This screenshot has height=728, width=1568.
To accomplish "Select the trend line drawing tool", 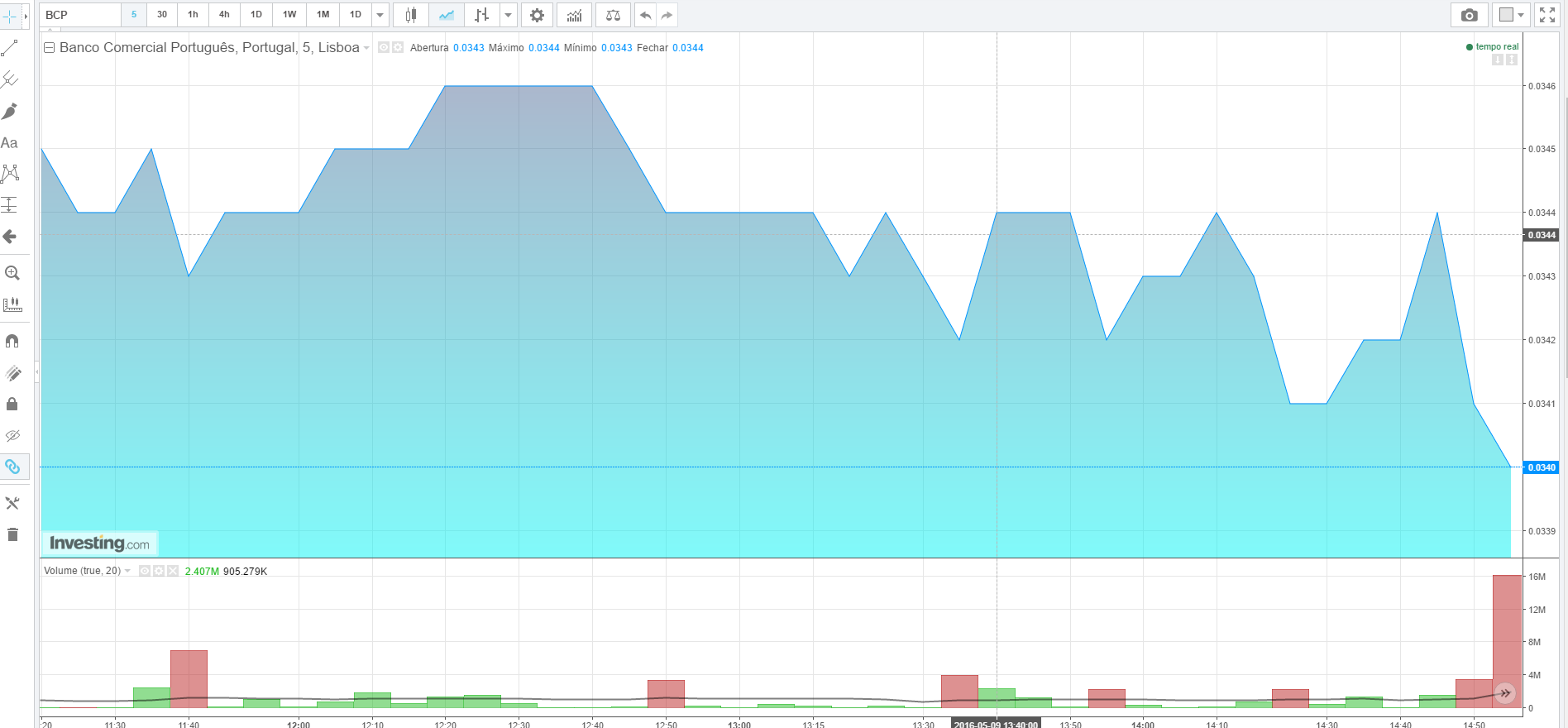I will pyautogui.click(x=10, y=48).
